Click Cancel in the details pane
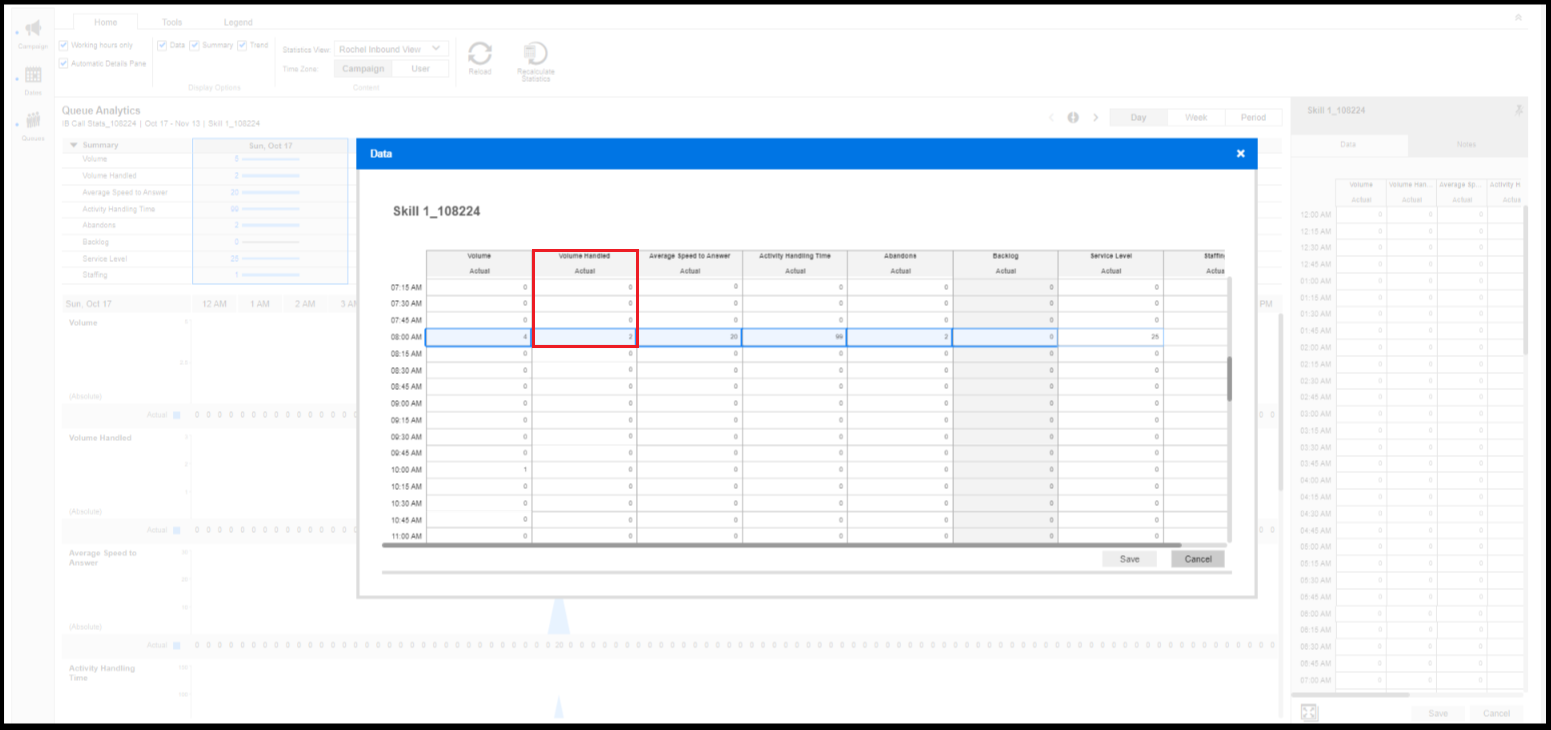This screenshot has width=1551, height=730. click(1497, 713)
